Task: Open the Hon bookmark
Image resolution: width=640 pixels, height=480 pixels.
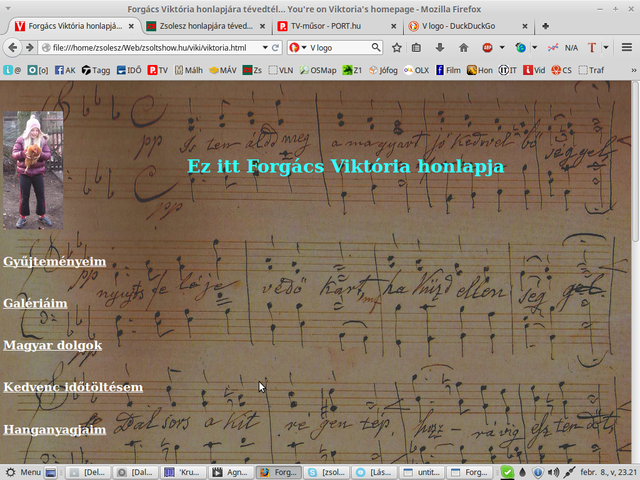Action: coord(480,70)
